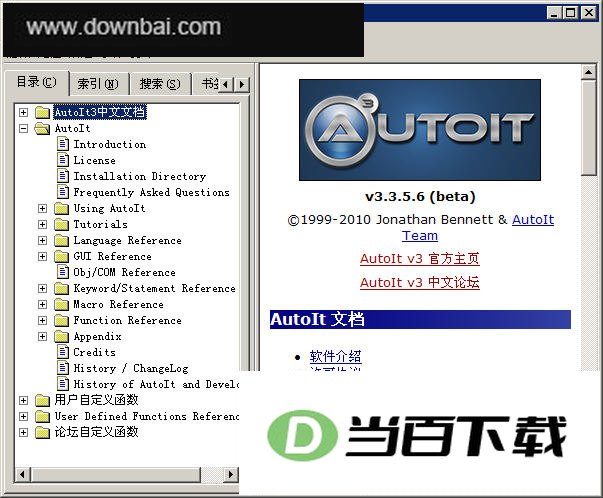Click the License page icon
This screenshot has height=498, width=603.
63,160
